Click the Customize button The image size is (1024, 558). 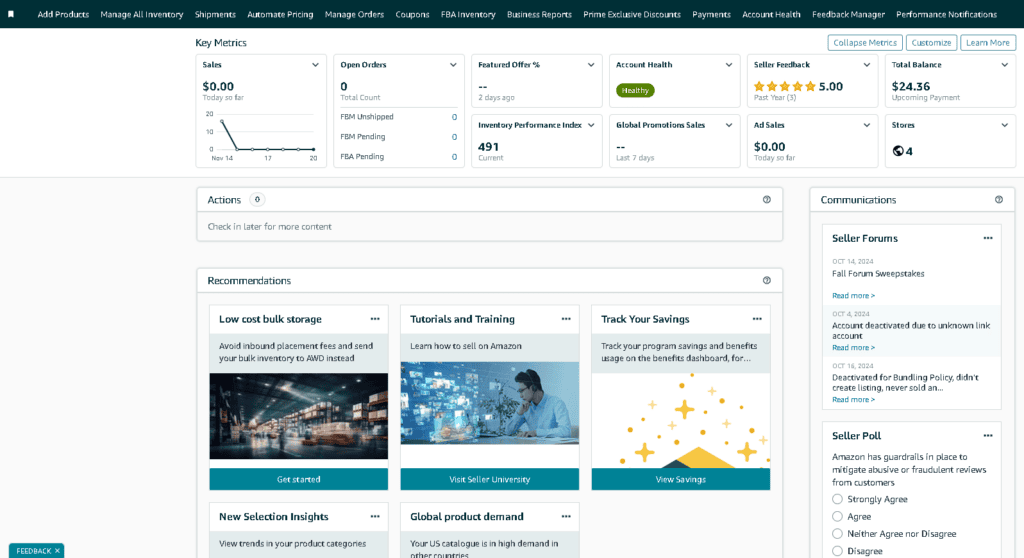tap(931, 42)
